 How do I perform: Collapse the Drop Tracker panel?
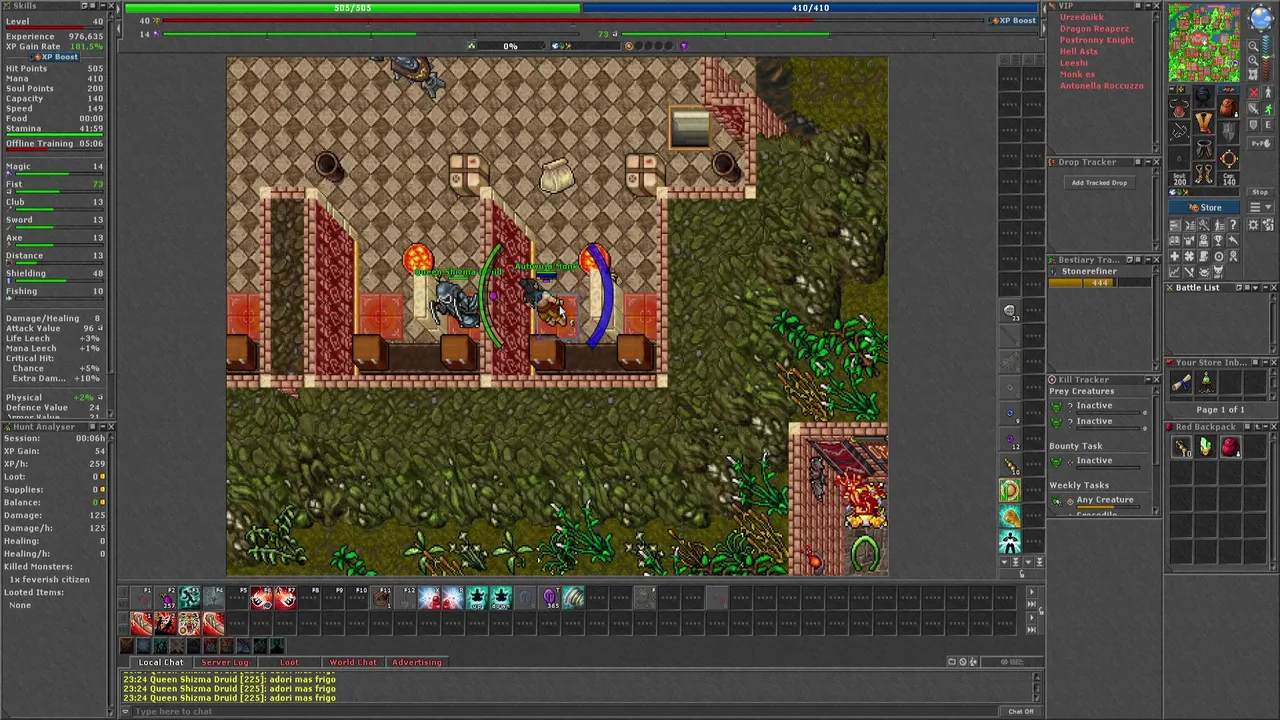point(1146,161)
